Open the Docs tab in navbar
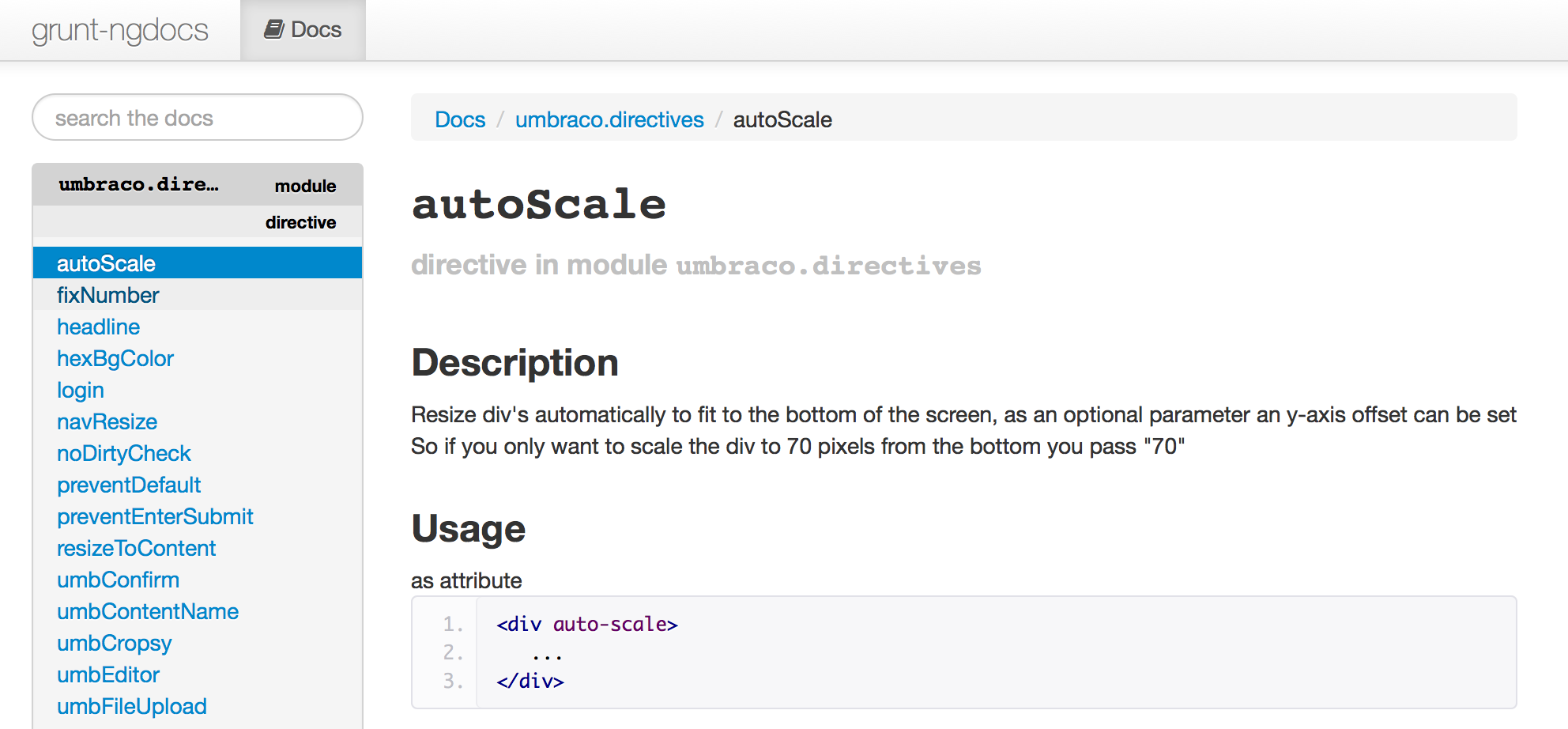The image size is (1568, 729). tap(303, 30)
